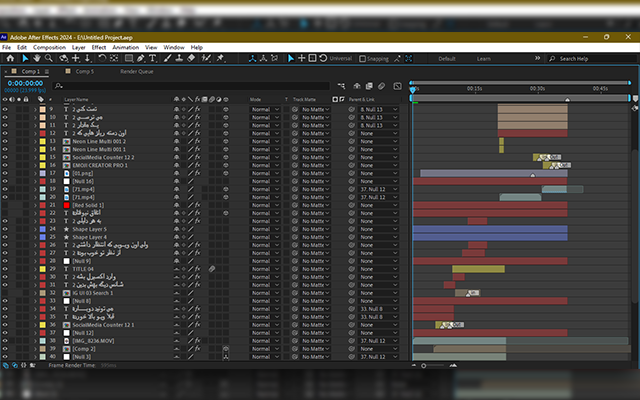
Task: Enable Motion Blur for composition
Action: (x=381, y=86)
